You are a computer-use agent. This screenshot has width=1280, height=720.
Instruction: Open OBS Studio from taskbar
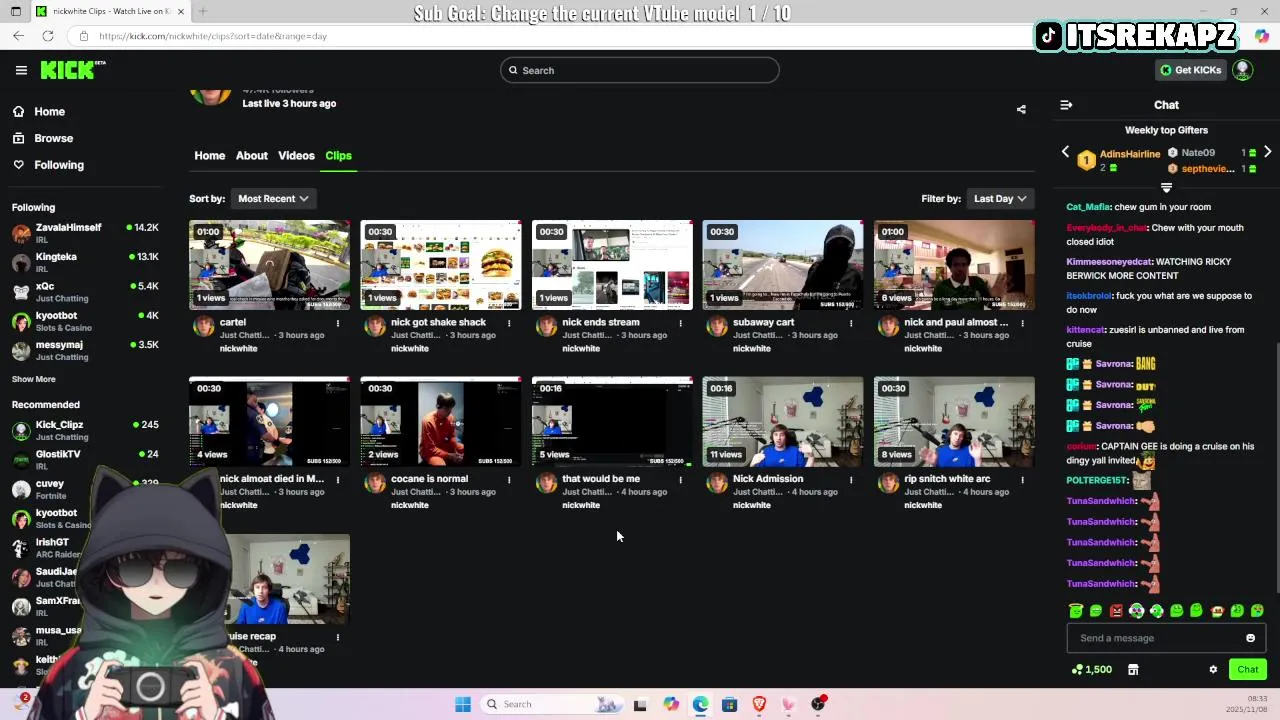click(x=818, y=704)
